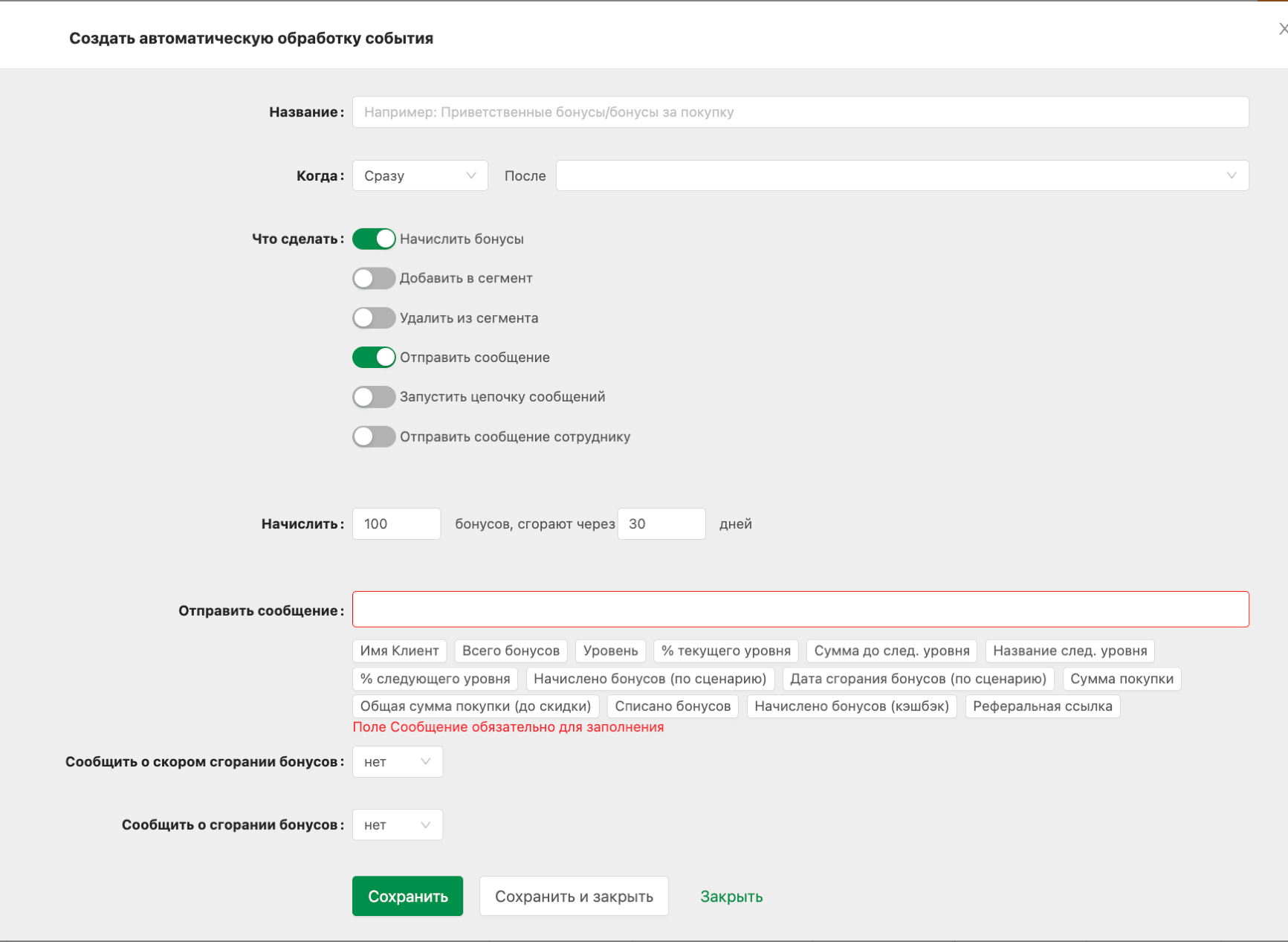Enable the Добавить в сегмент switch
The image size is (1288, 942).
(374, 278)
